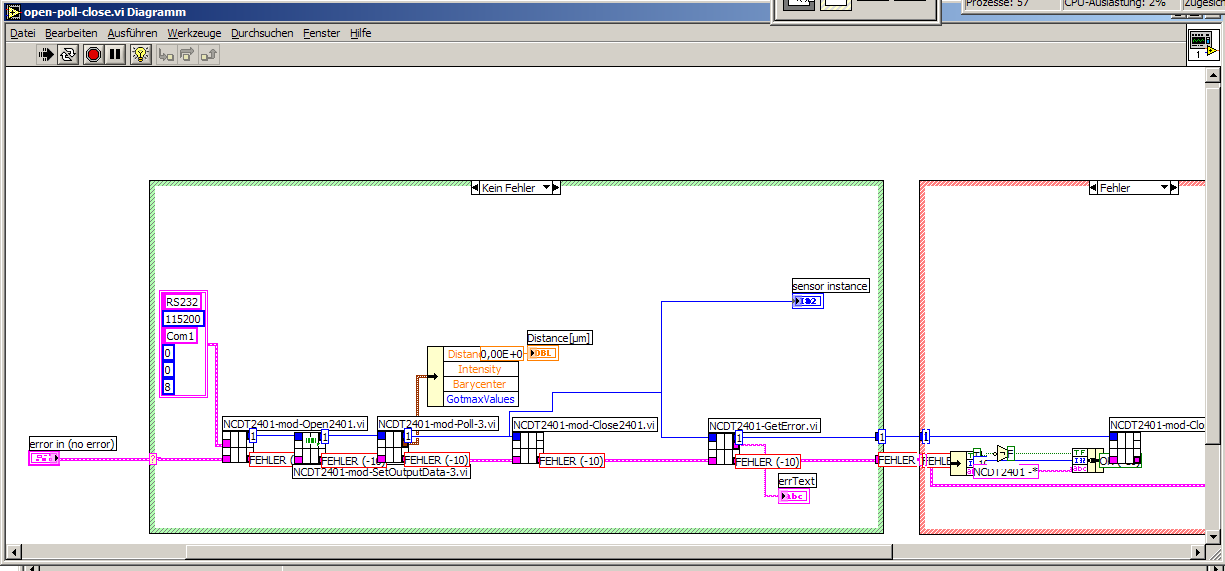Select the NCDT2401-mod-Poll-3.vi subVI node
This screenshot has height=571, width=1225.
tap(393, 448)
